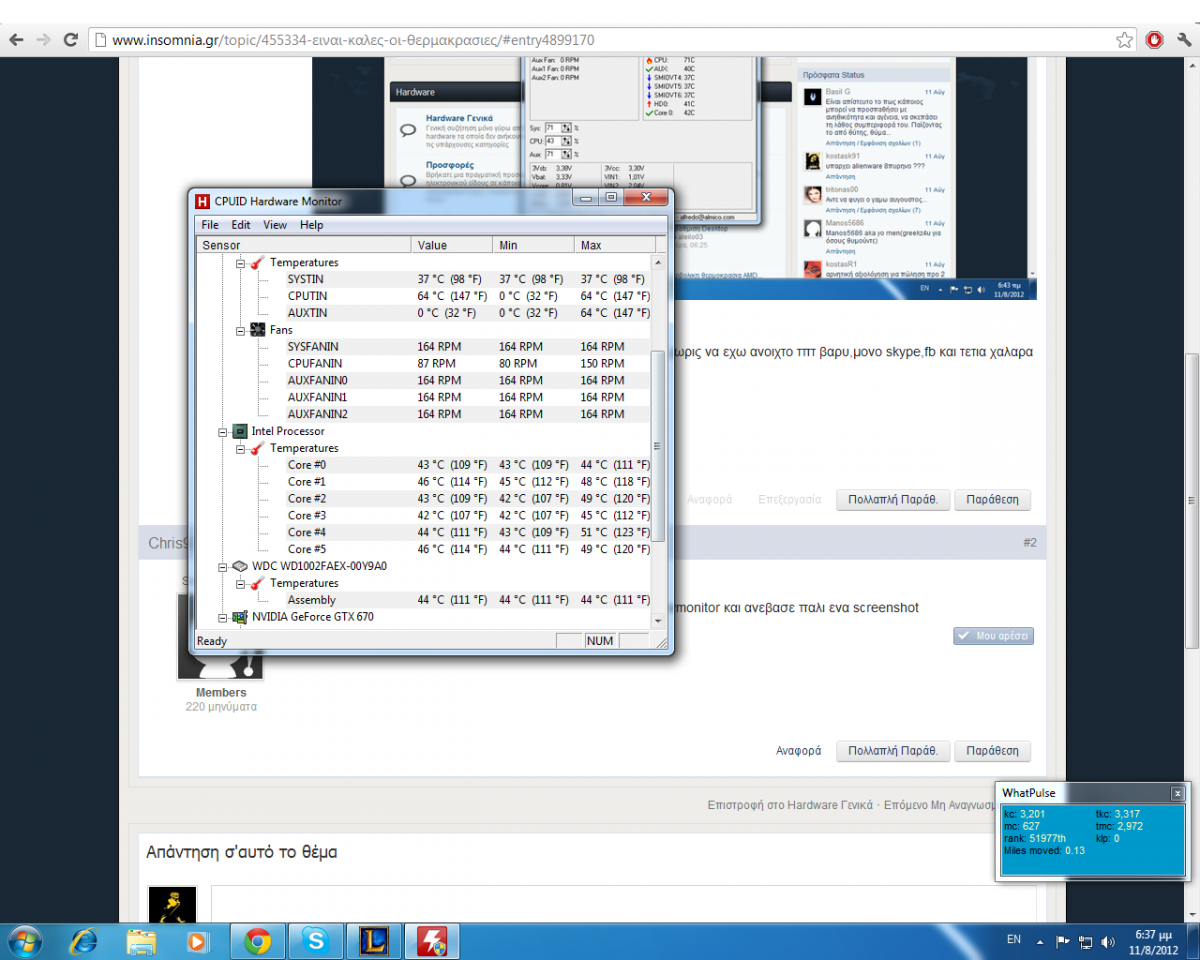Viewport: 1200px width, 960px height.
Task: Go back with Chrome's back arrow
Action: click(16, 40)
